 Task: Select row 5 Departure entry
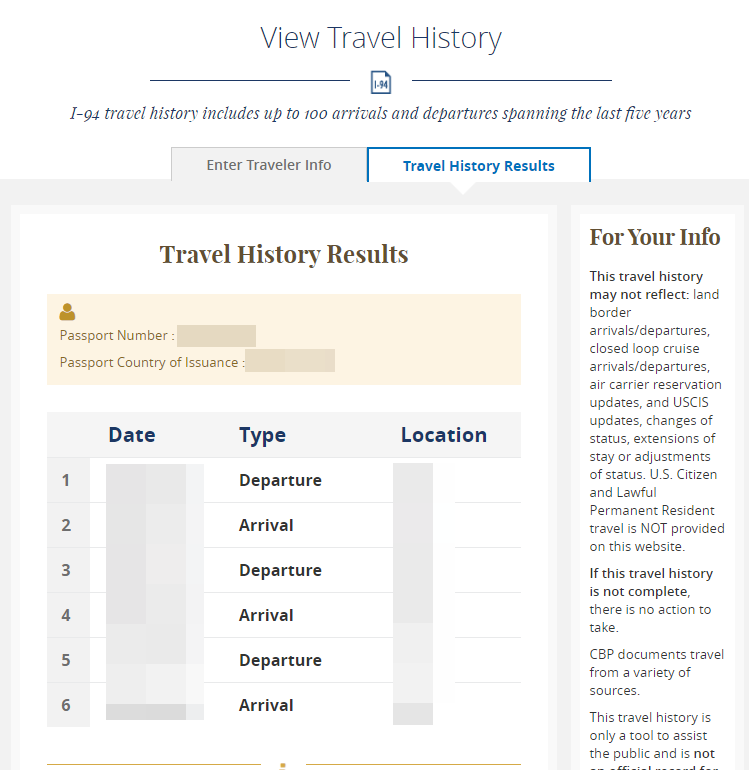tap(280, 660)
